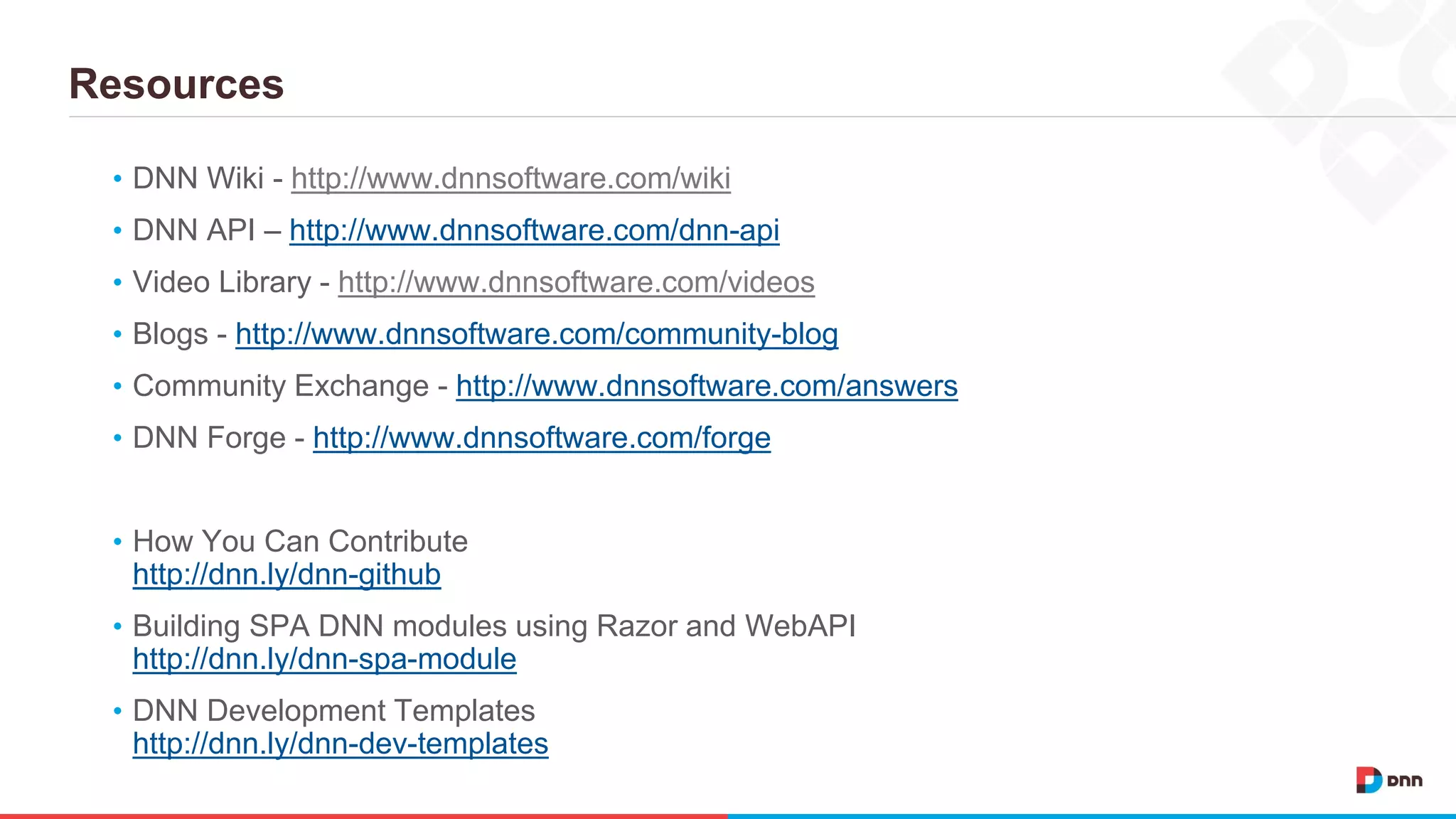Open the dnn-github short link

(287, 574)
